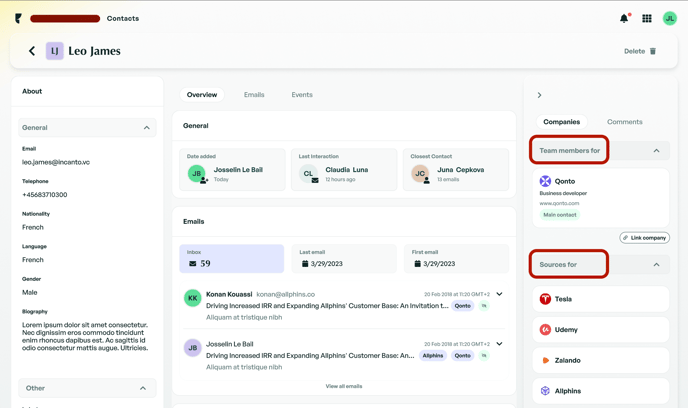Switch to the Events tab

[x=302, y=95]
